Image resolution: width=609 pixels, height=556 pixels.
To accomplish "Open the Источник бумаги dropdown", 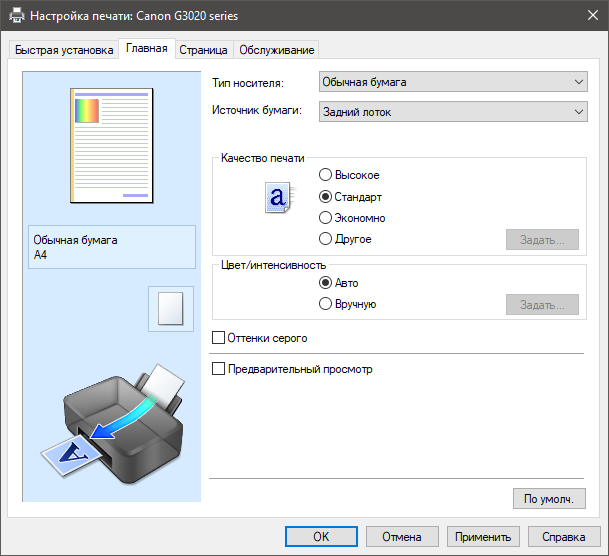I will tap(453, 112).
